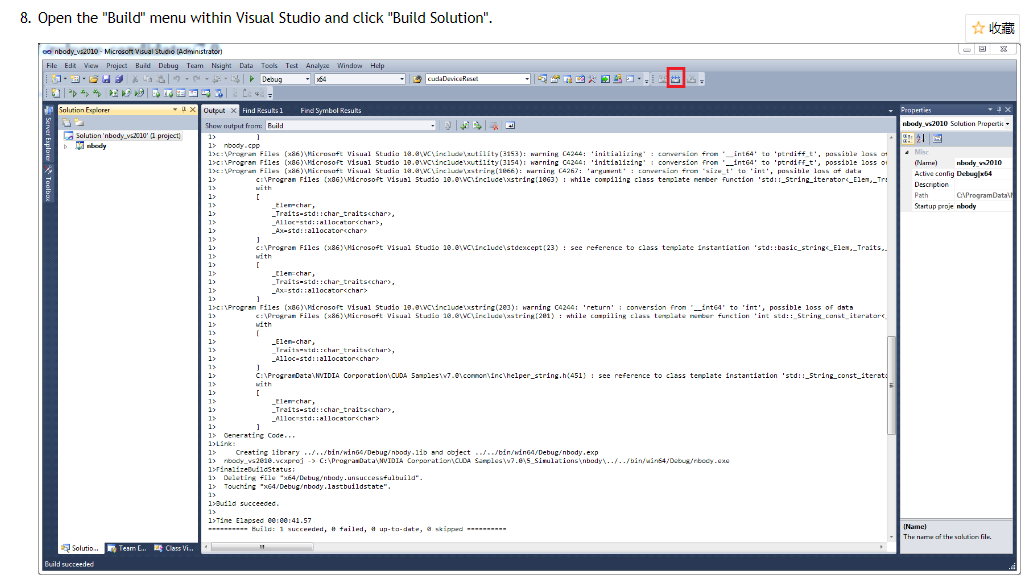Click the Output vertical scrollbar thumb
1027x585 pixels.
tap(891, 385)
